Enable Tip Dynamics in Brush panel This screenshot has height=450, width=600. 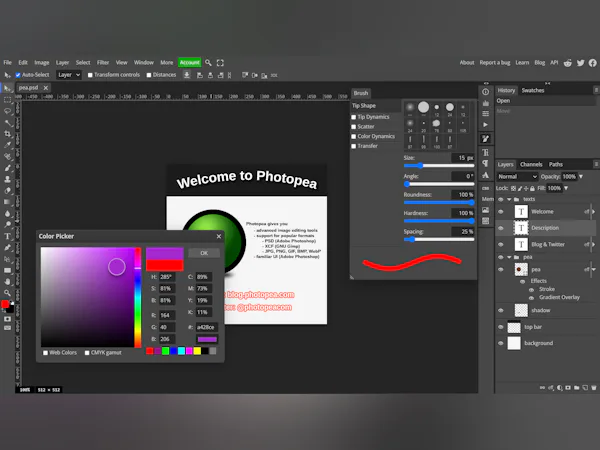click(354, 117)
